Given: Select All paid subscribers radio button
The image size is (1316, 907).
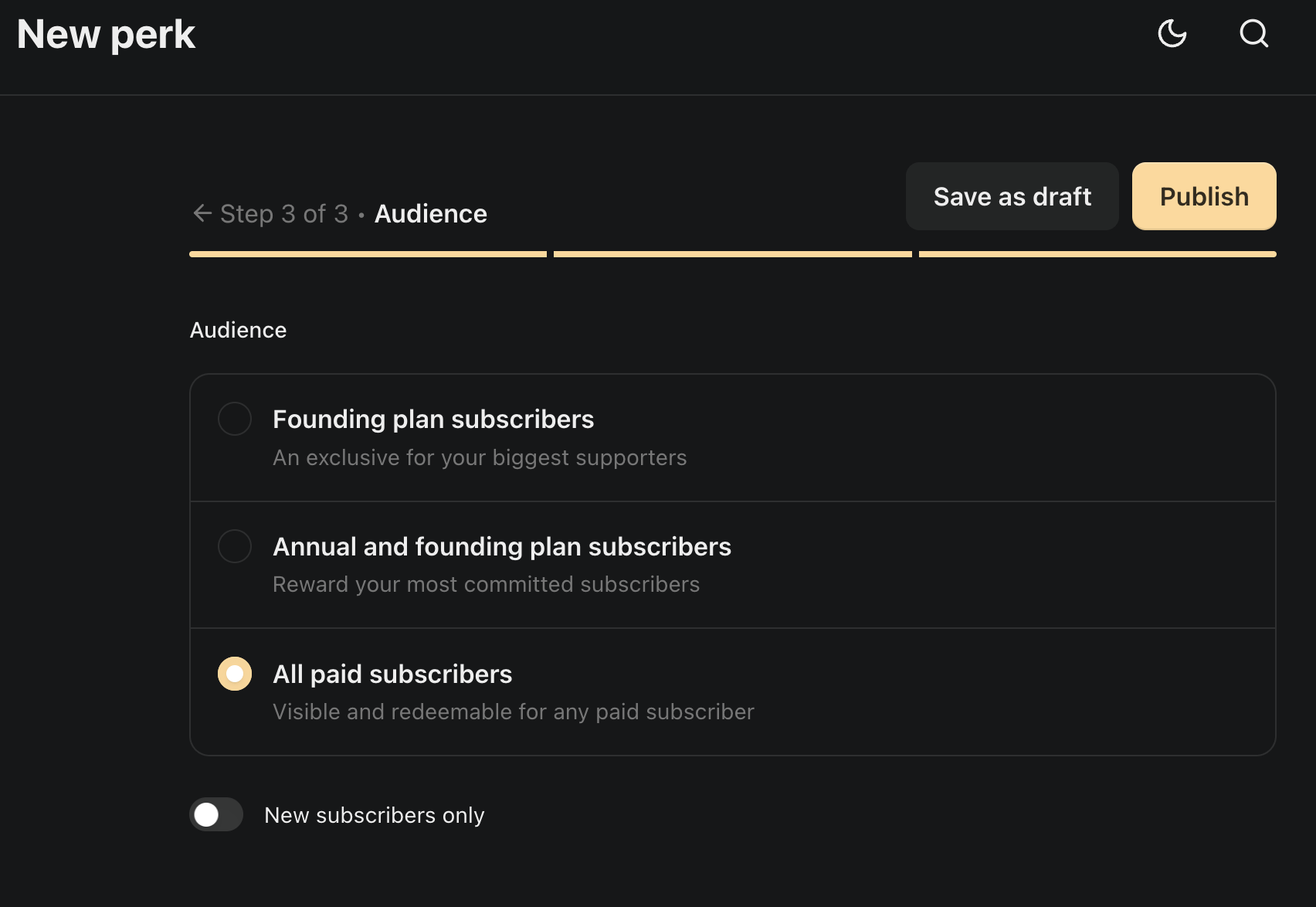Looking at the screenshot, I should (235, 674).
